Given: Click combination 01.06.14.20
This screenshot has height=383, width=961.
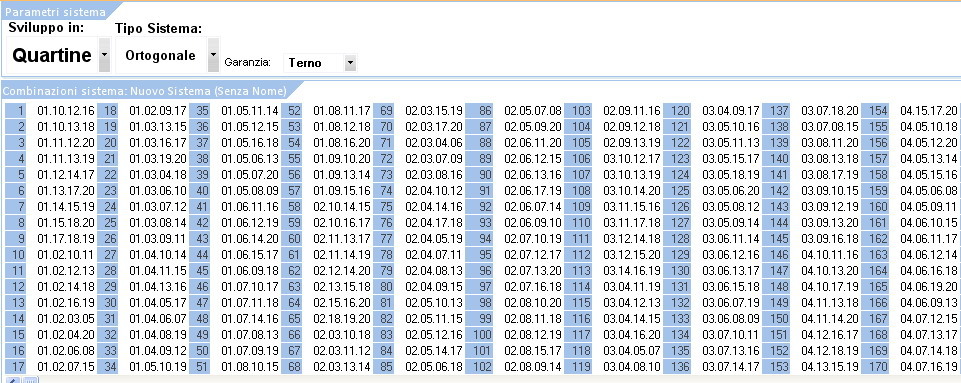Looking at the screenshot, I should (250, 238).
